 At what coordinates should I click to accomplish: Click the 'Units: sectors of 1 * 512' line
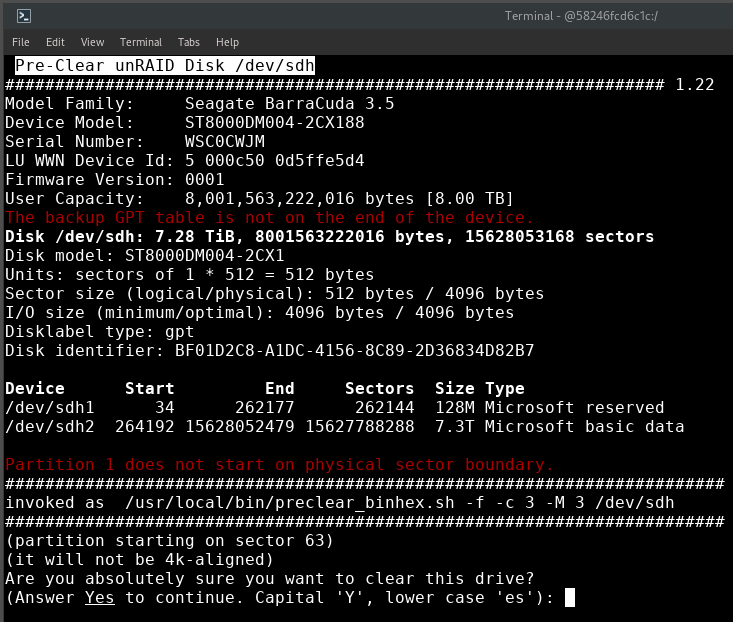189,275
